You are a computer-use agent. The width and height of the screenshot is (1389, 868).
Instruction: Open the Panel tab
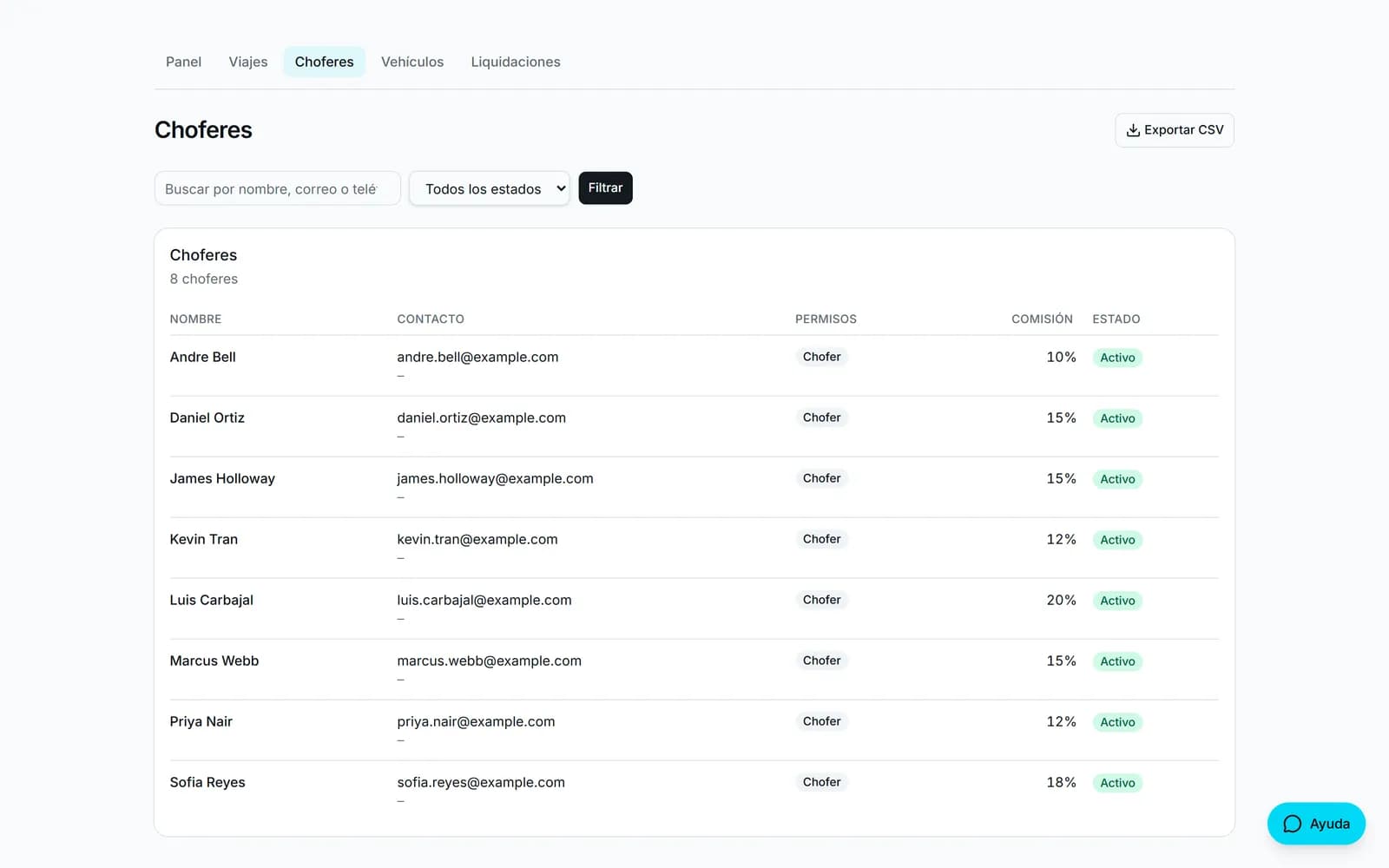(183, 62)
